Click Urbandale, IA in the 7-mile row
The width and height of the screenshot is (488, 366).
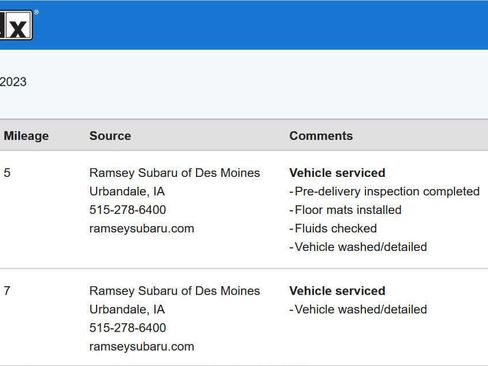click(x=127, y=310)
